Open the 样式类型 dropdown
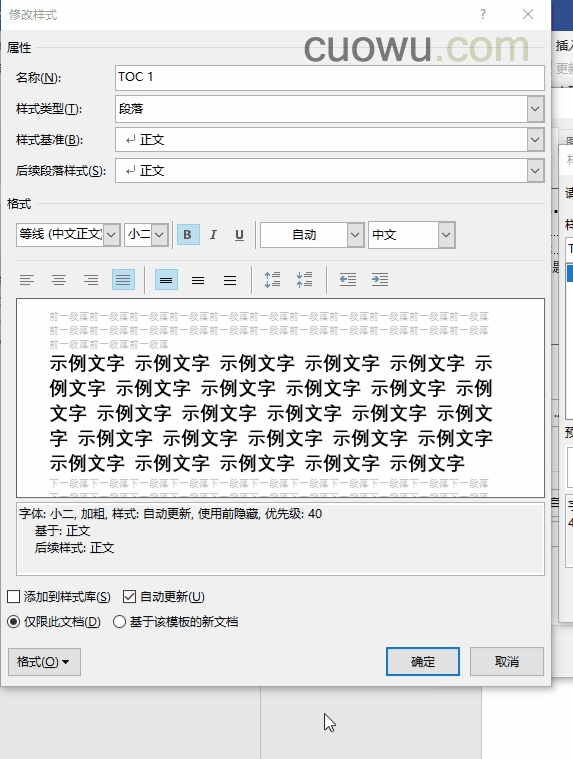Image resolution: width=573 pixels, height=759 pixels. pos(535,109)
